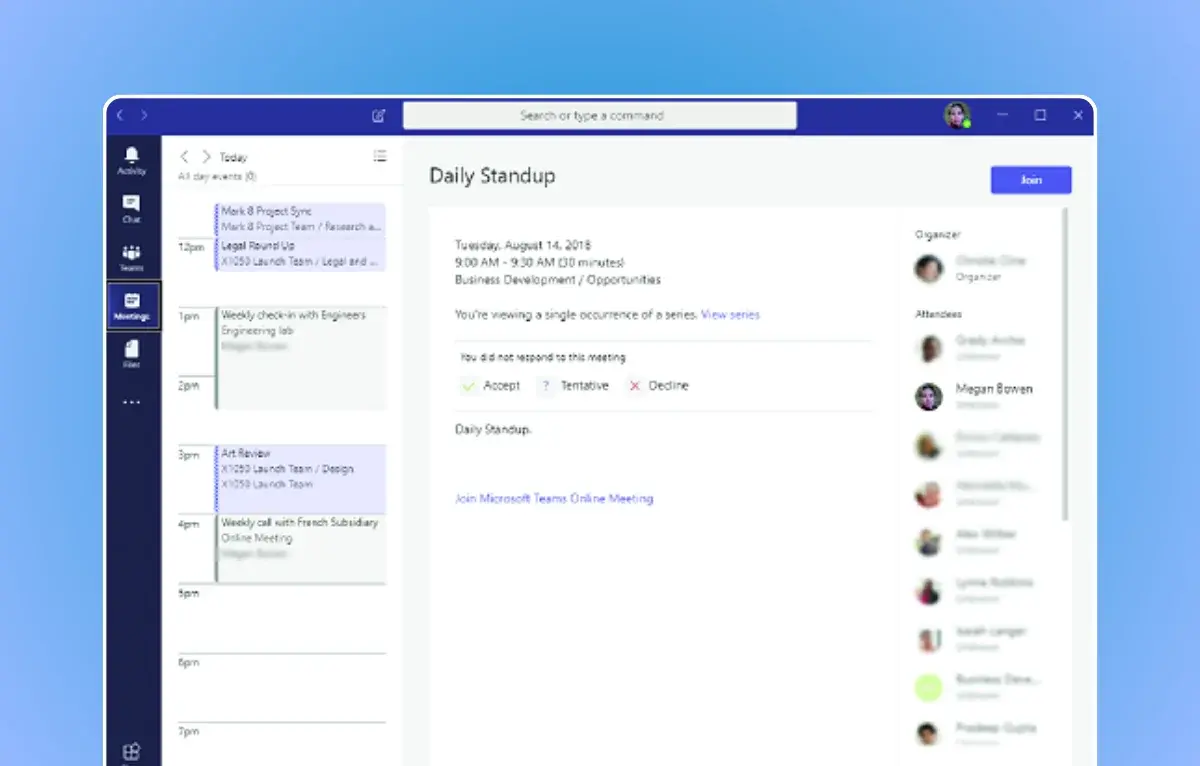Open the Mark 8 Project Sync event
Screen dimensions: 1200x766
coord(300,219)
